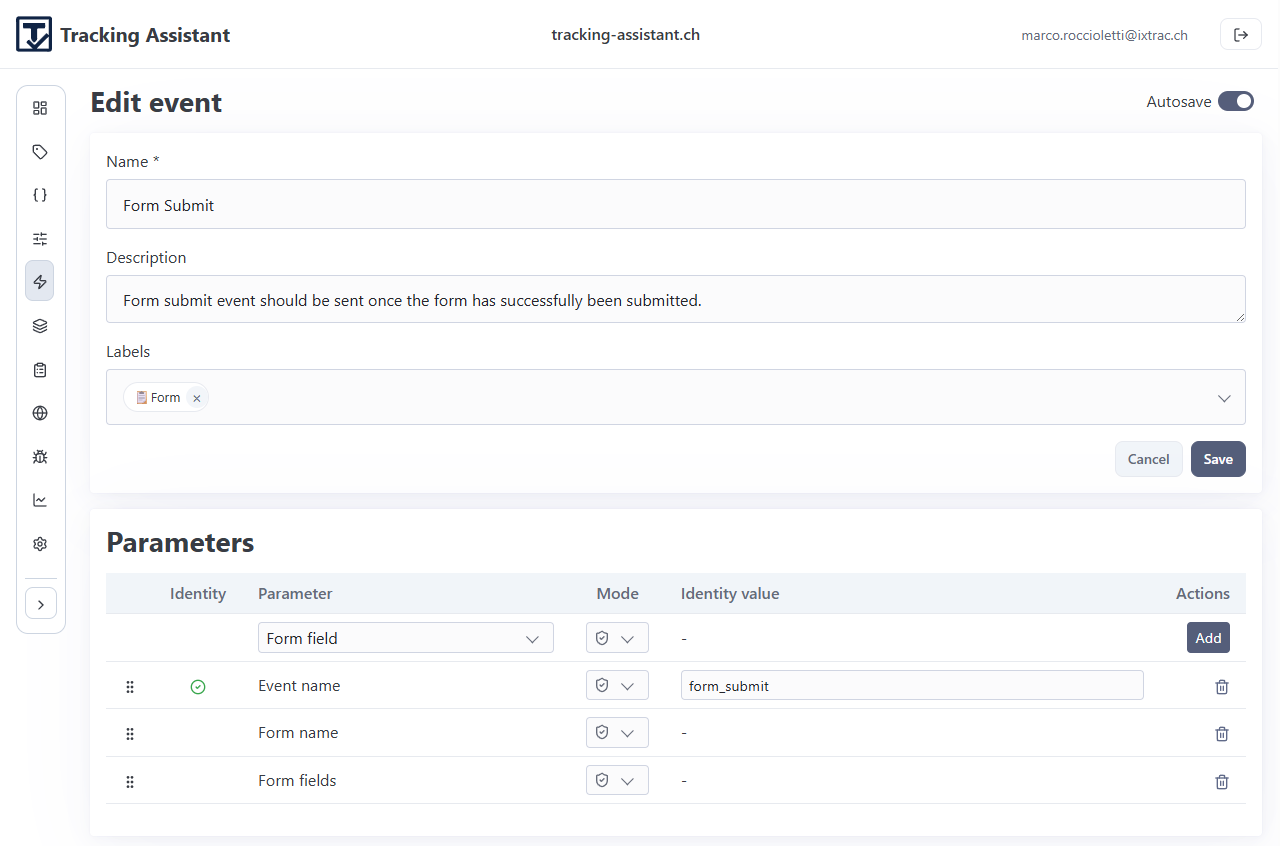Click the Save button
Image resolution: width=1280 pixels, height=846 pixels.
pos(1217,459)
